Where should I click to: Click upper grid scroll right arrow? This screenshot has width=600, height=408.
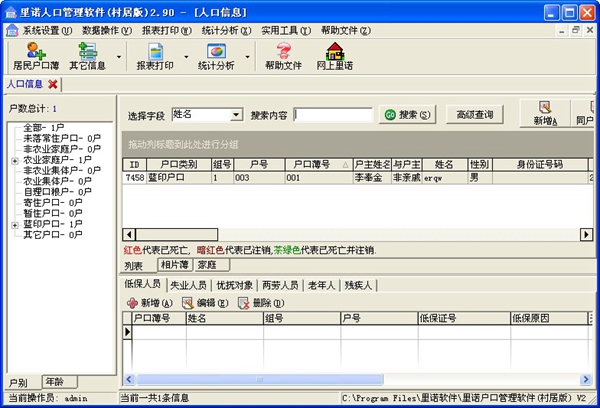coord(586,235)
